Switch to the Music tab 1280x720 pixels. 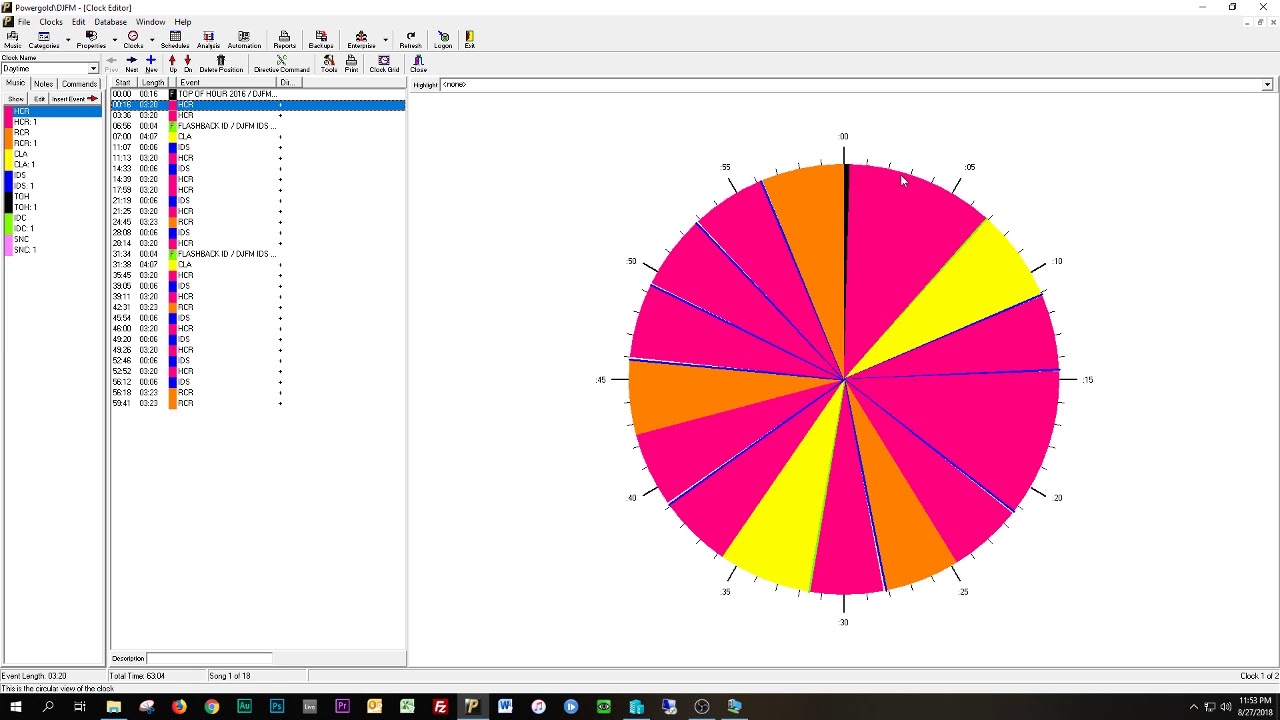click(16, 84)
